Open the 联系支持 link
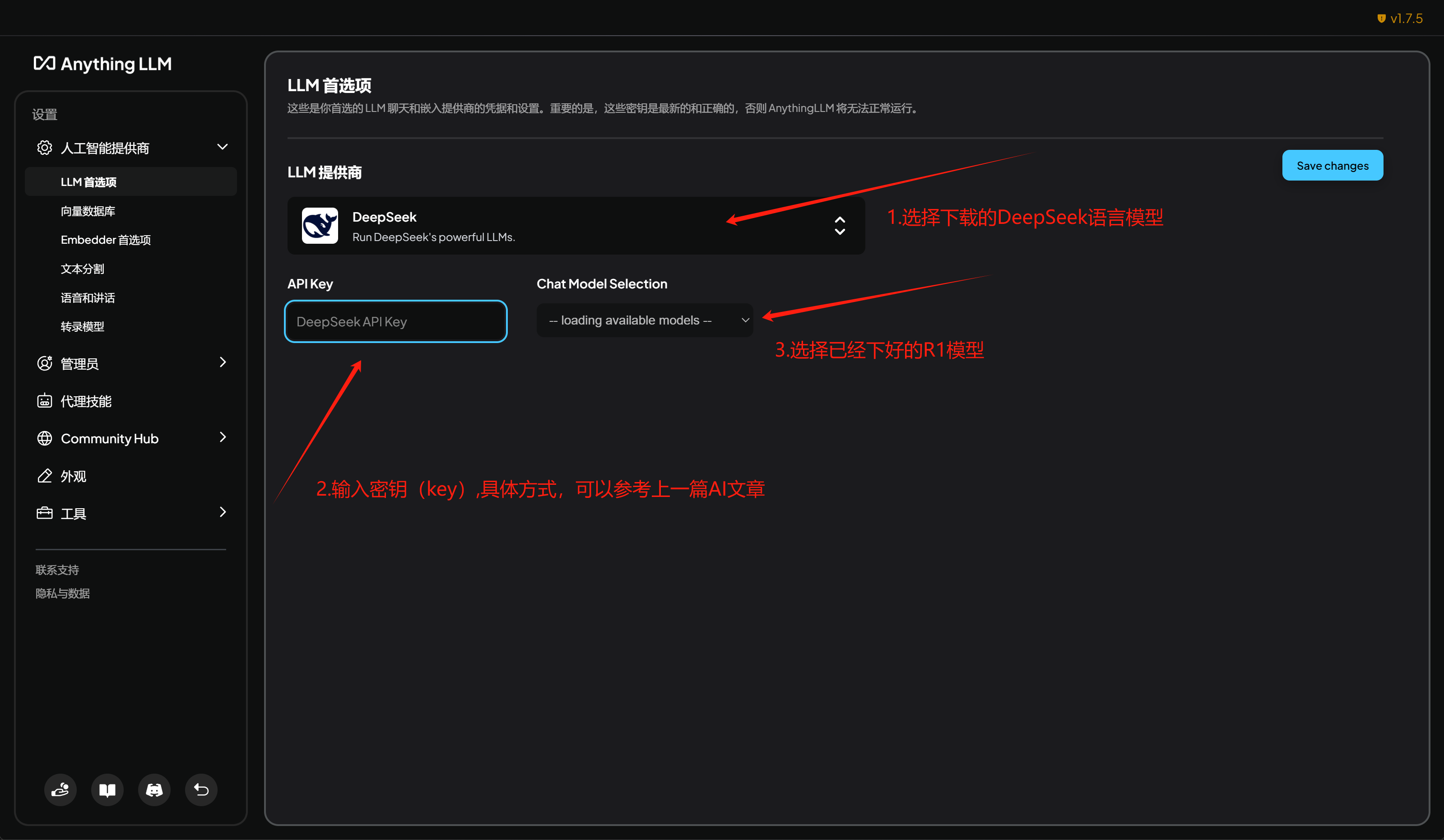 point(57,570)
